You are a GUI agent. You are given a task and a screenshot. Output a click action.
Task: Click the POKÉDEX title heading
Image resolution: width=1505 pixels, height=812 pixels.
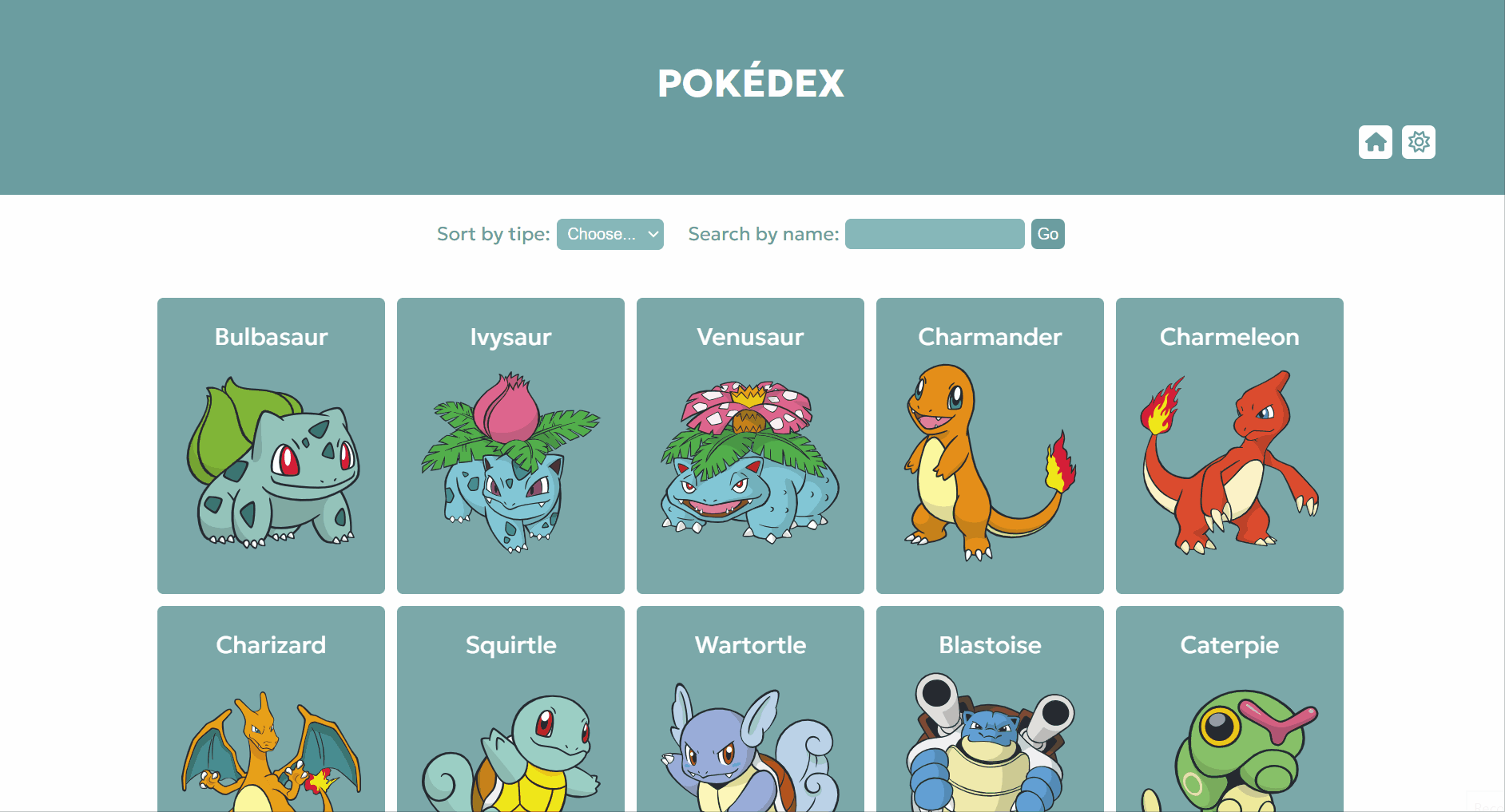pos(751,81)
